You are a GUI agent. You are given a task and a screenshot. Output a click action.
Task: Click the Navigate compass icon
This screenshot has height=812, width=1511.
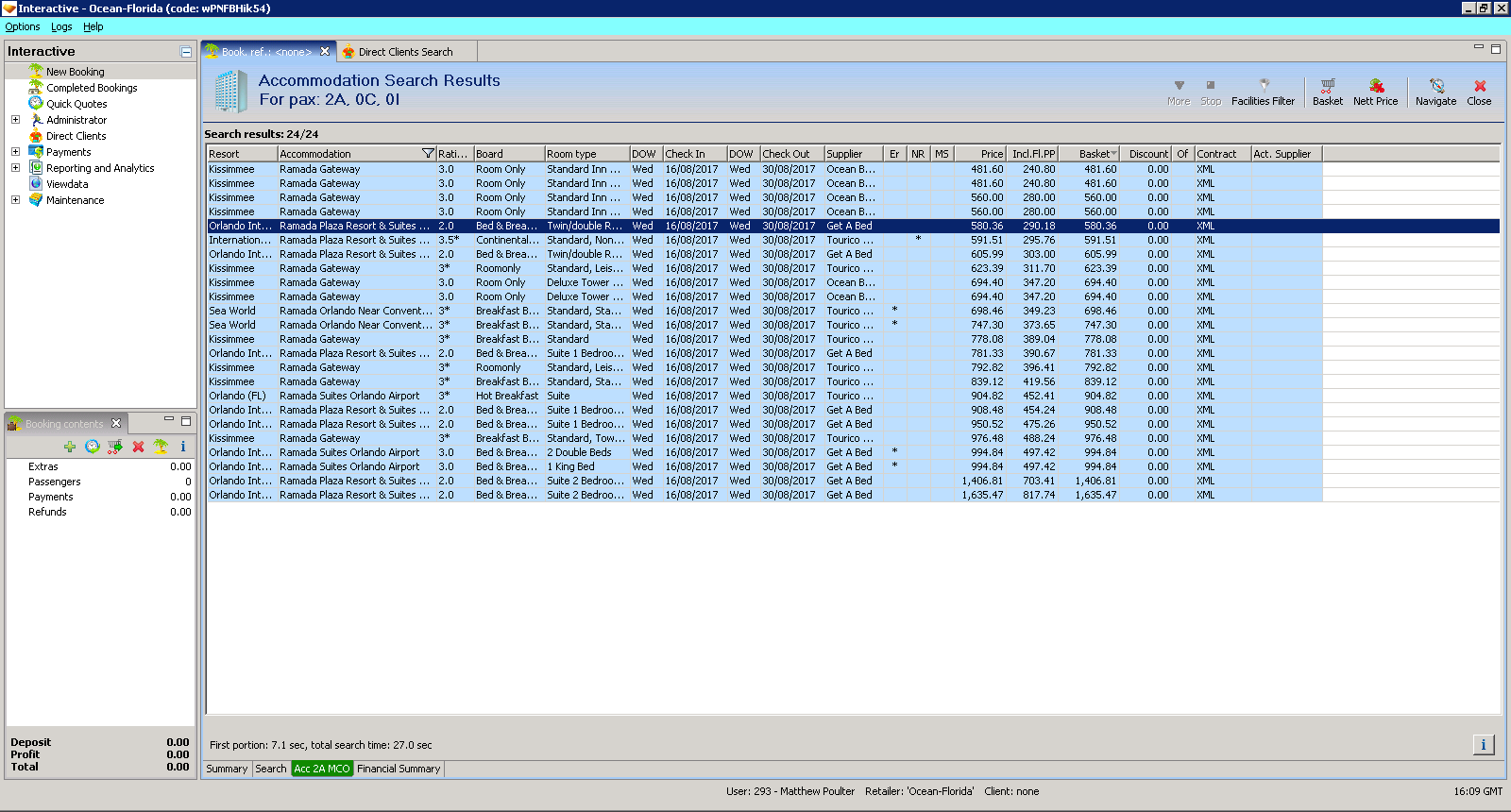(x=1436, y=85)
